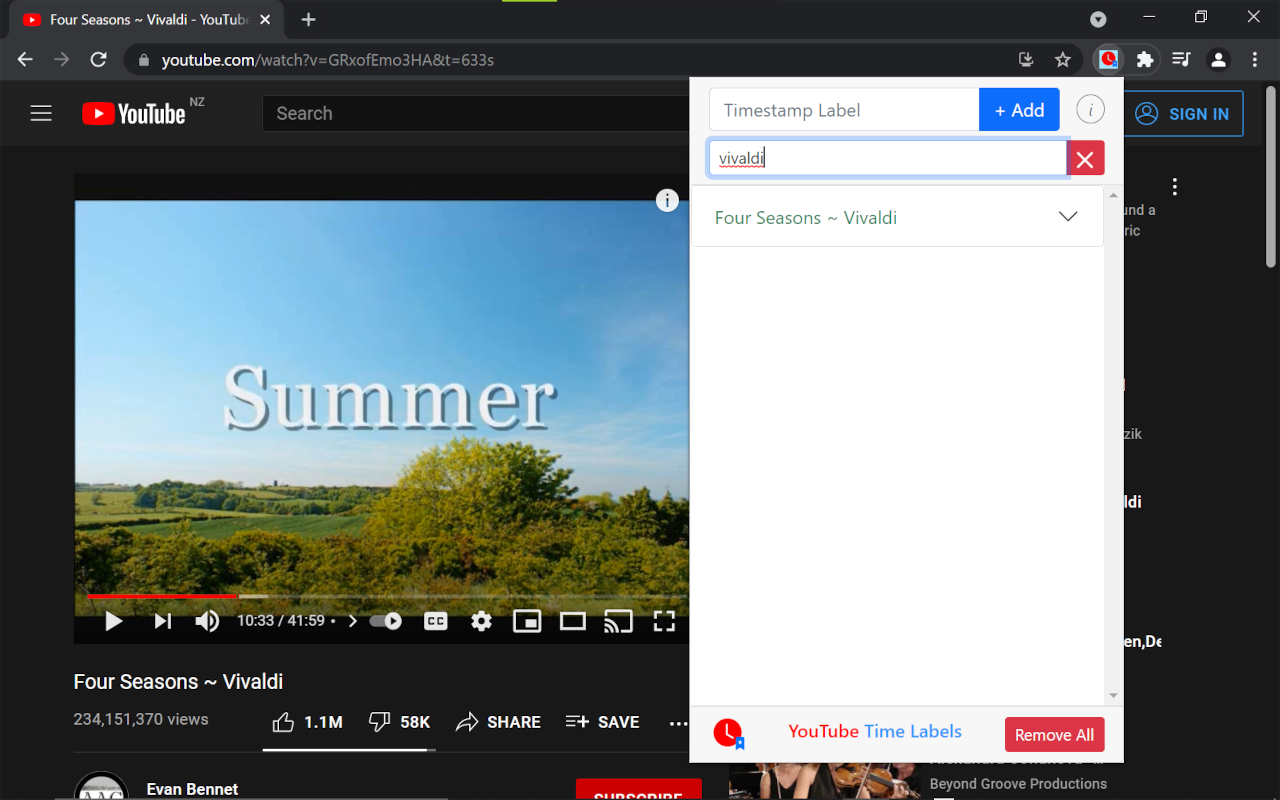The width and height of the screenshot is (1280, 800).
Task: Go back to previous page
Action: point(26,60)
